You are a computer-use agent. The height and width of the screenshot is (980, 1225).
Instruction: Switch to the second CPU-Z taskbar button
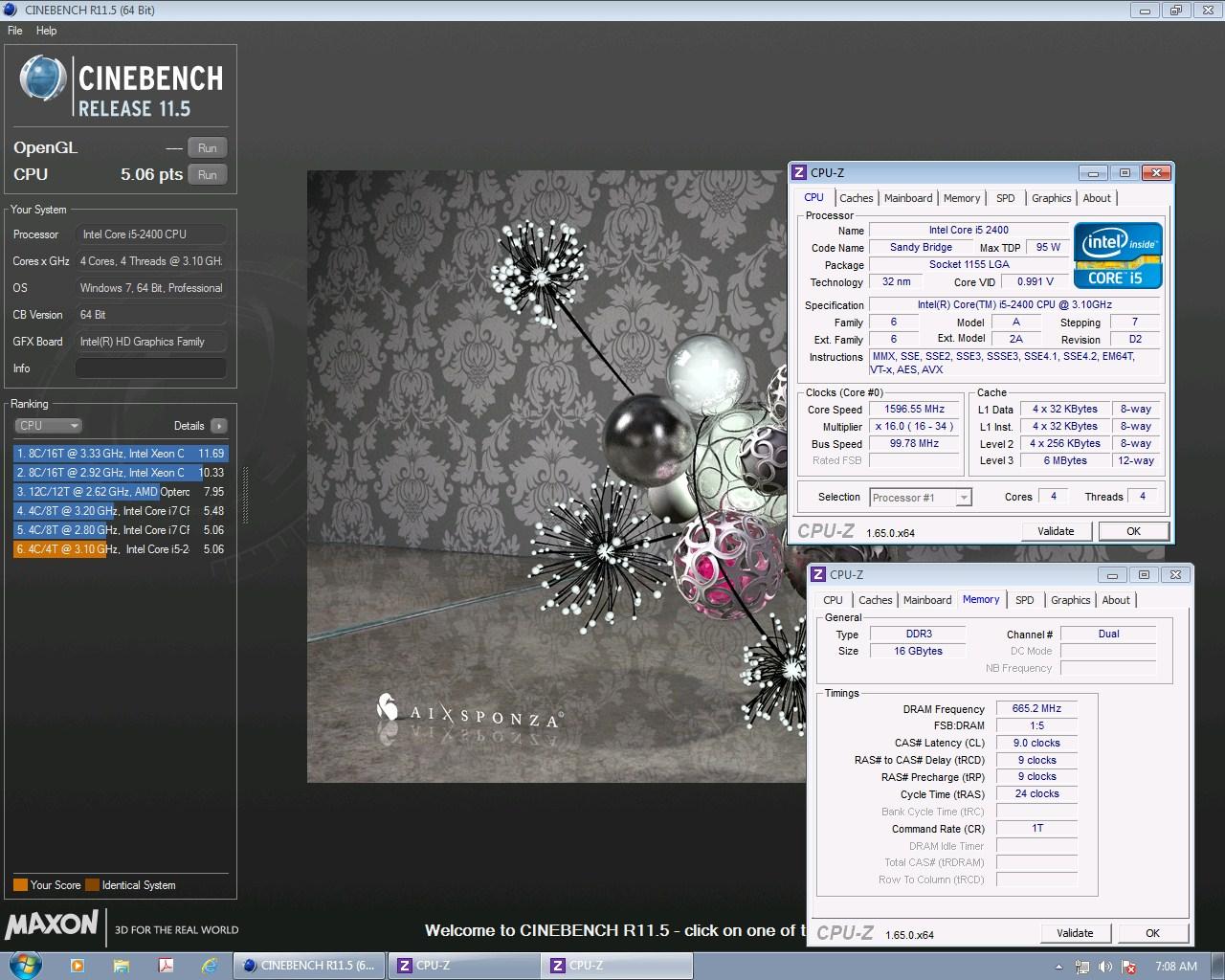click(616, 966)
